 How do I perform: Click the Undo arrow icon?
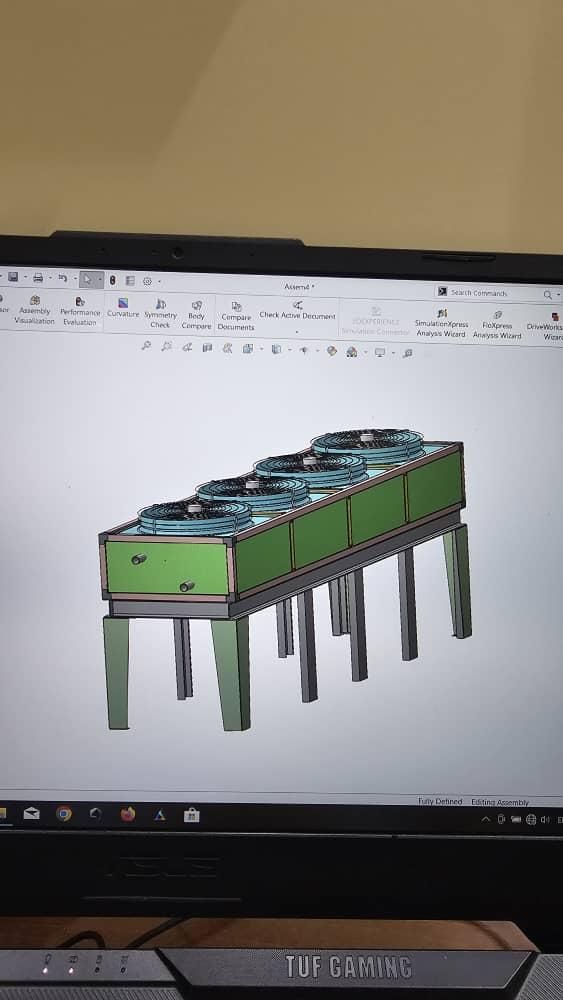coord(62,278)
